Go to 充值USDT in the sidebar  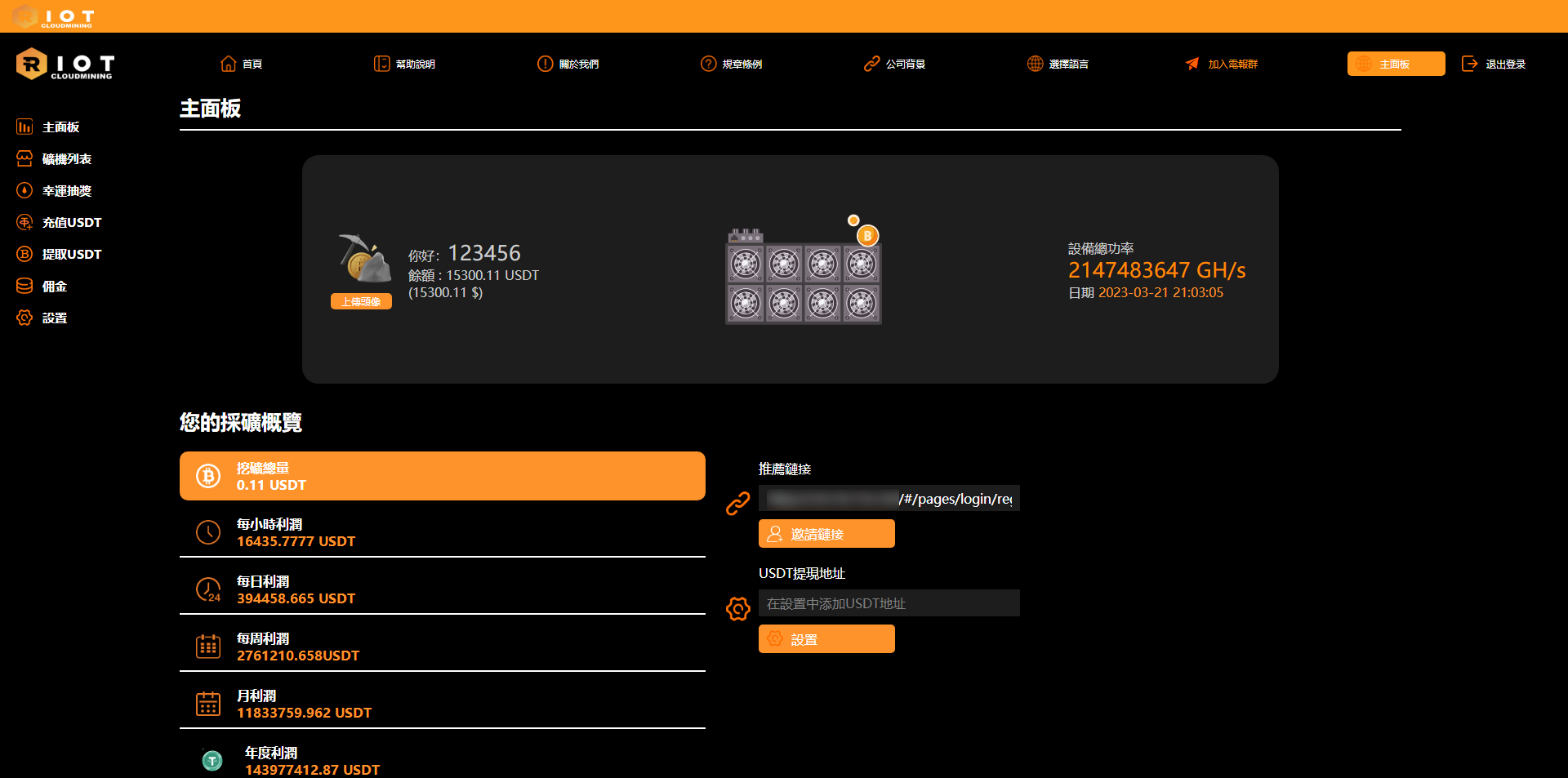(x=71, y=223)
